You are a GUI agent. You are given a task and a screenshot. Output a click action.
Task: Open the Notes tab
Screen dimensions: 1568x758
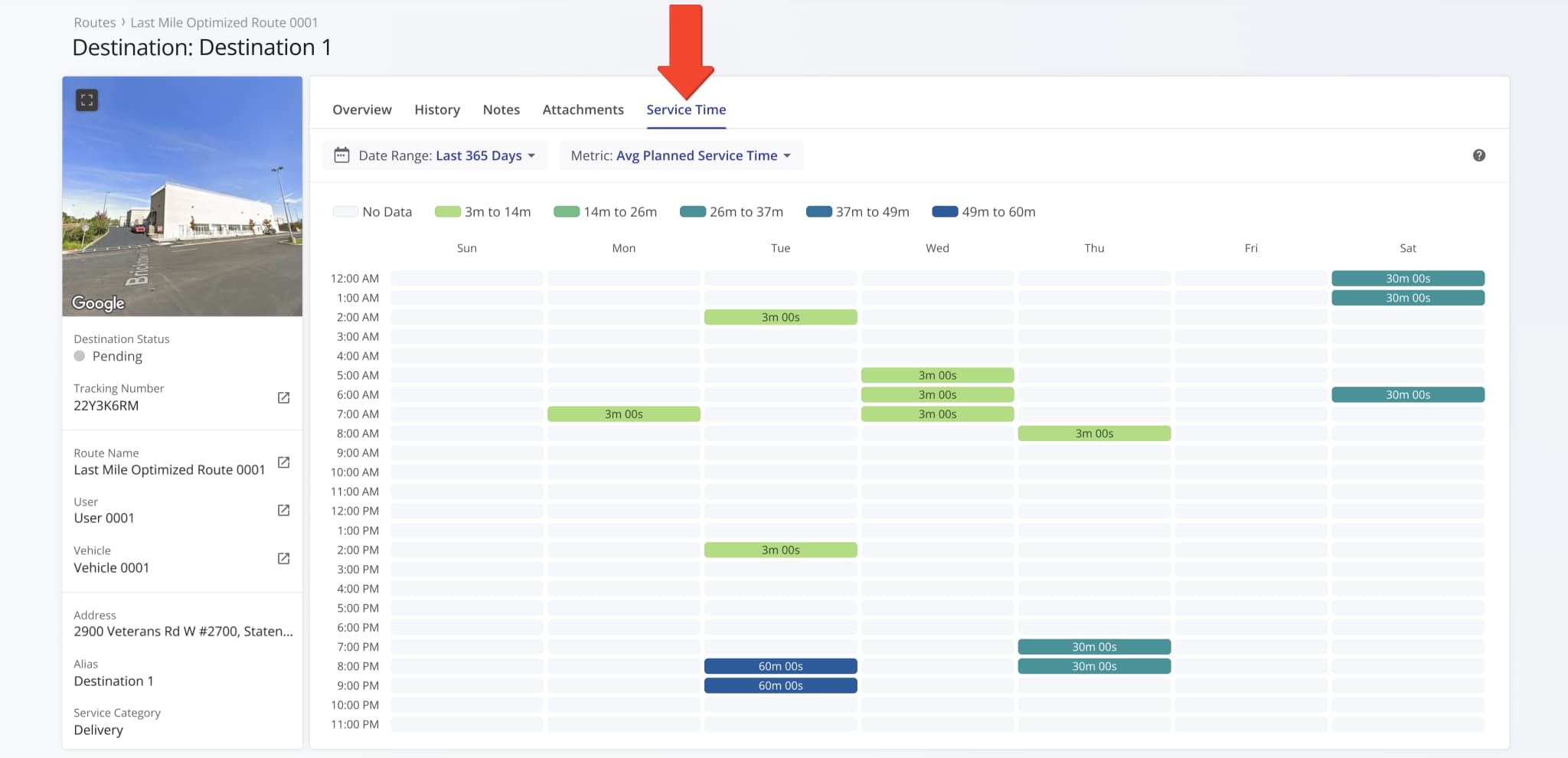click(x=501, y=109)
